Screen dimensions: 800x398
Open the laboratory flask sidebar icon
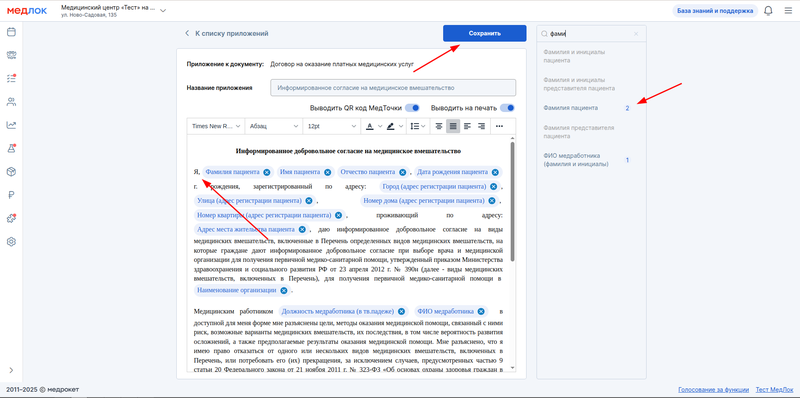(11, 148)
